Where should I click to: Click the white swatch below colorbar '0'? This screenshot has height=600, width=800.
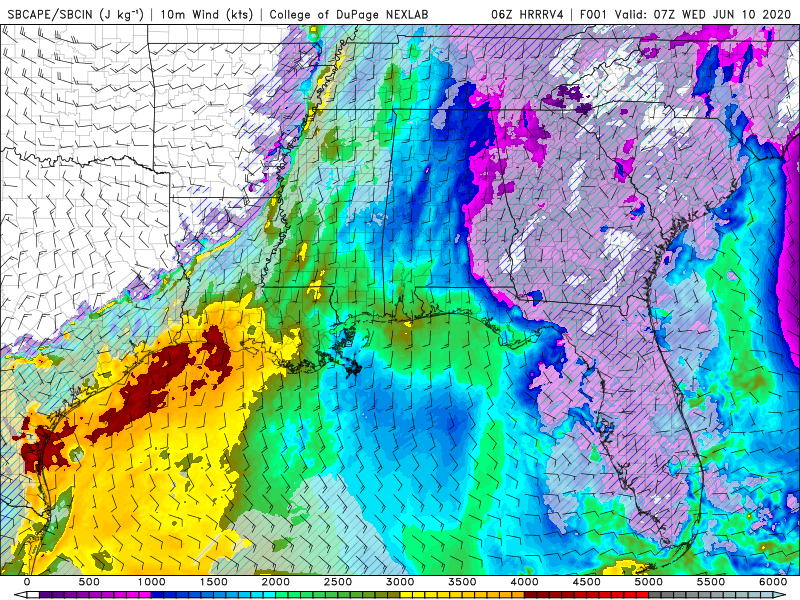[33, 595]
